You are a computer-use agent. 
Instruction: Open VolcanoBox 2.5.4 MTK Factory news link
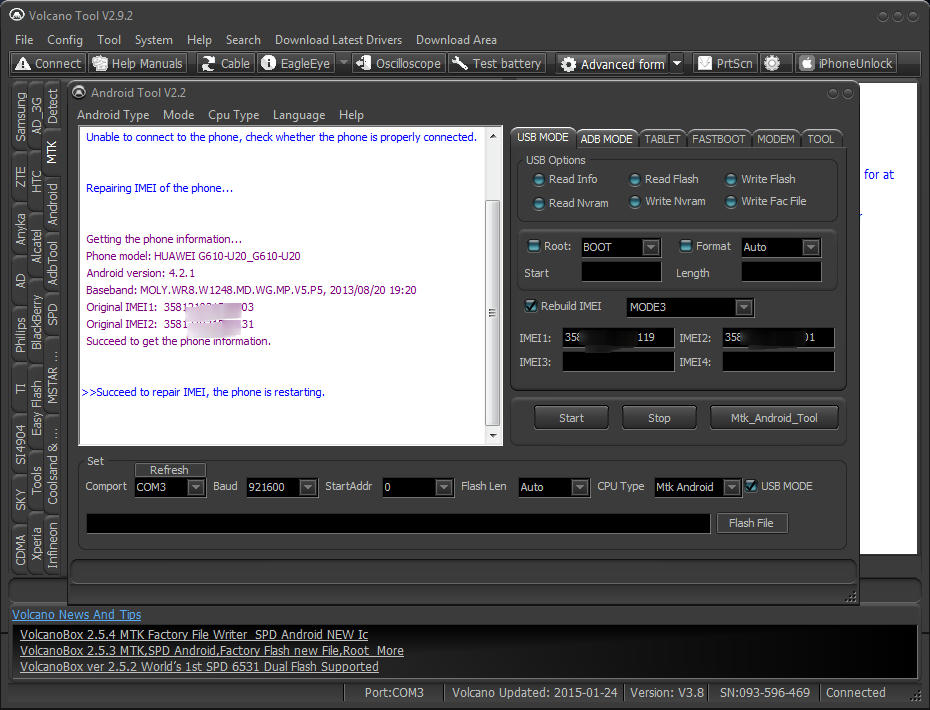[x=194, y=635]
